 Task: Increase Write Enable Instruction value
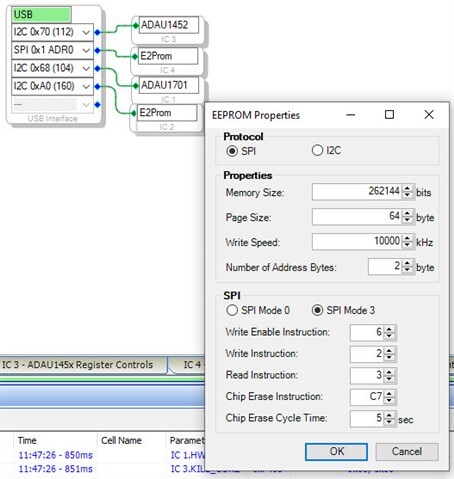pyautogui.click(x=389, y=329)
